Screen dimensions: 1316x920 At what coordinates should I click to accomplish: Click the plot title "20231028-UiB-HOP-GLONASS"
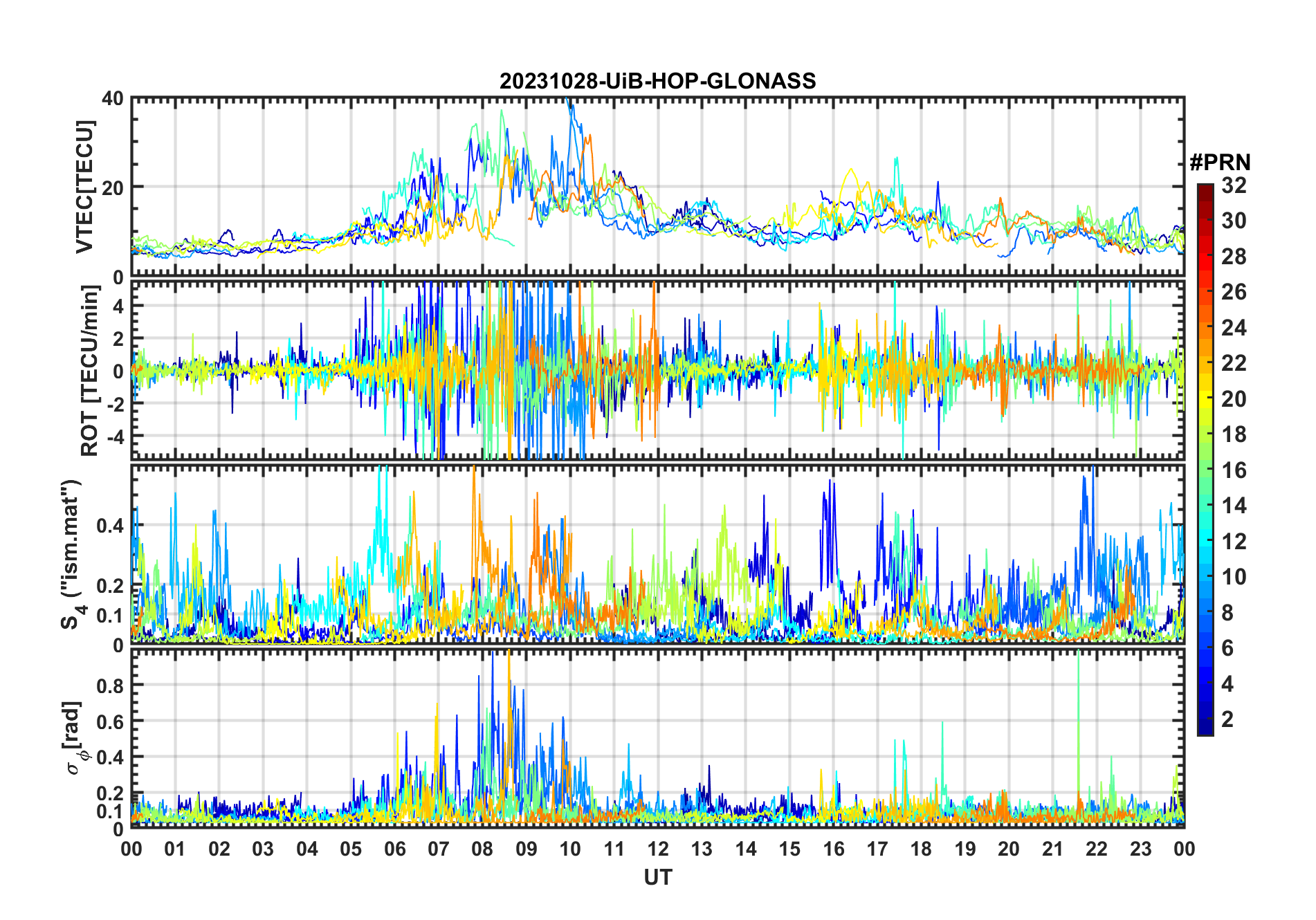point(657,82)
